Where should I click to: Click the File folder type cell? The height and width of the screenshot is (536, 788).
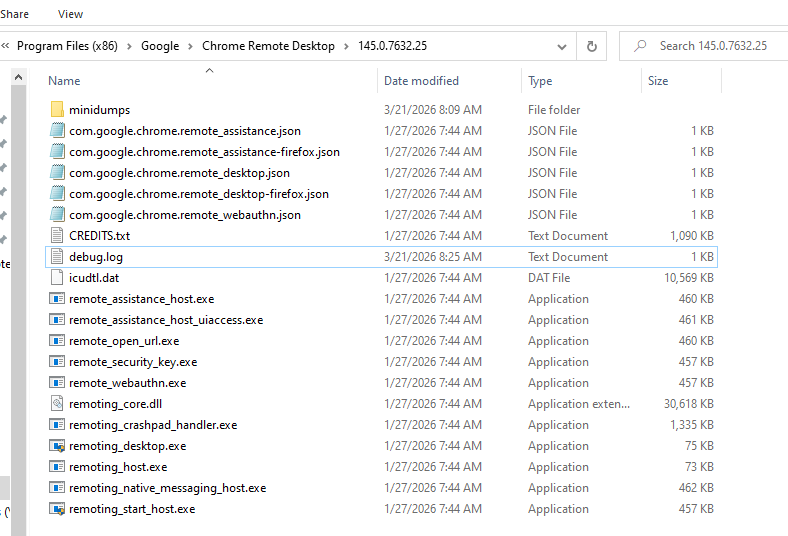point(554,110)
